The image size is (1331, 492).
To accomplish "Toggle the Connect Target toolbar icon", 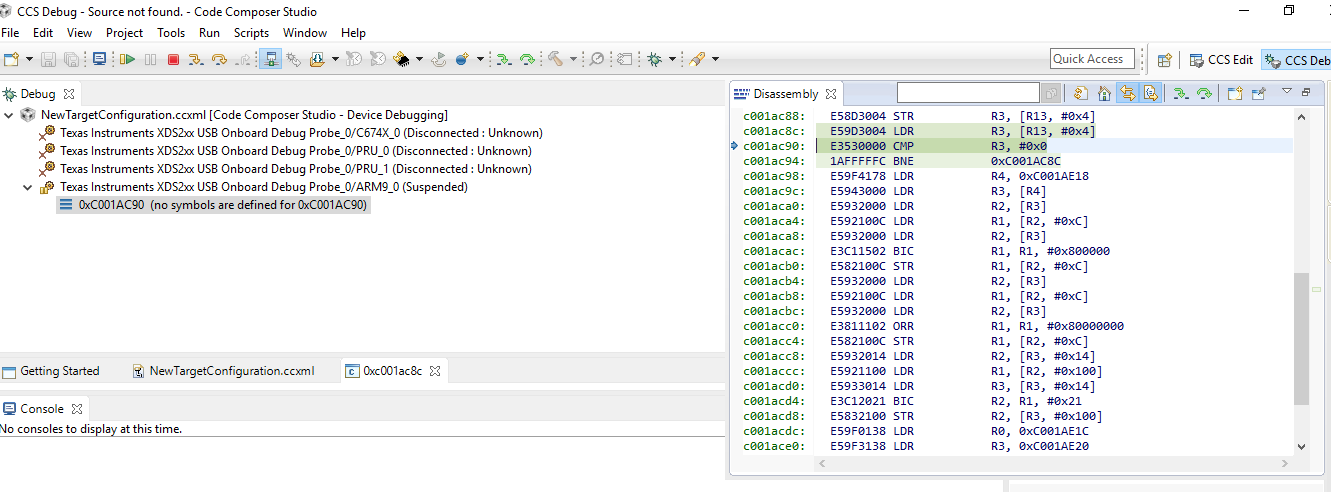I will click(270, 59).
